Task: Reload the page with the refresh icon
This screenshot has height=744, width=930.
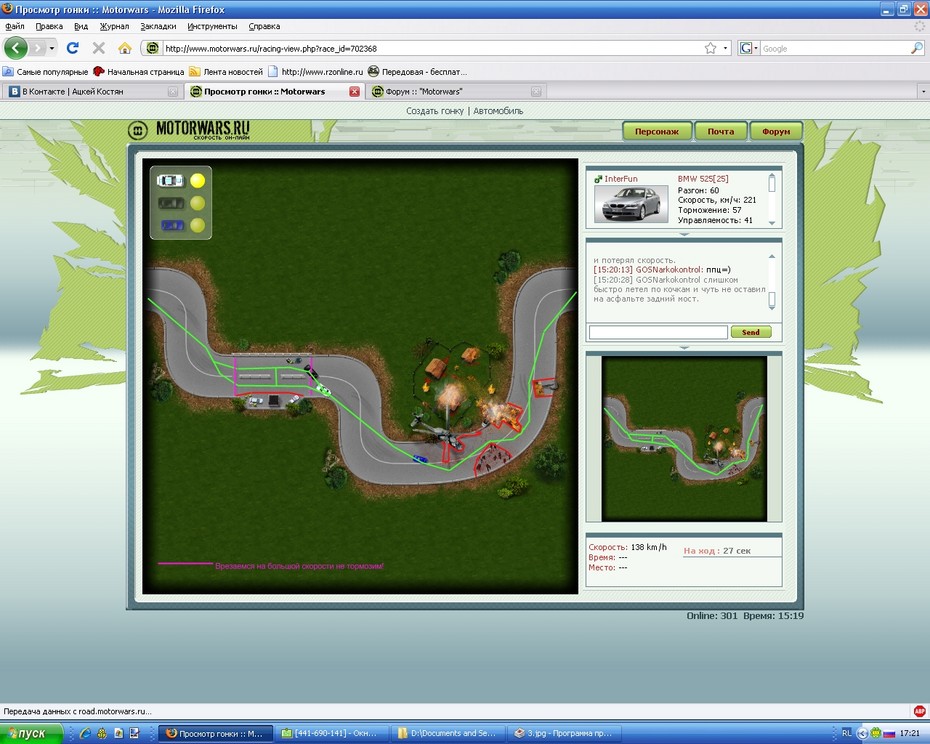Action: (73, 48)
